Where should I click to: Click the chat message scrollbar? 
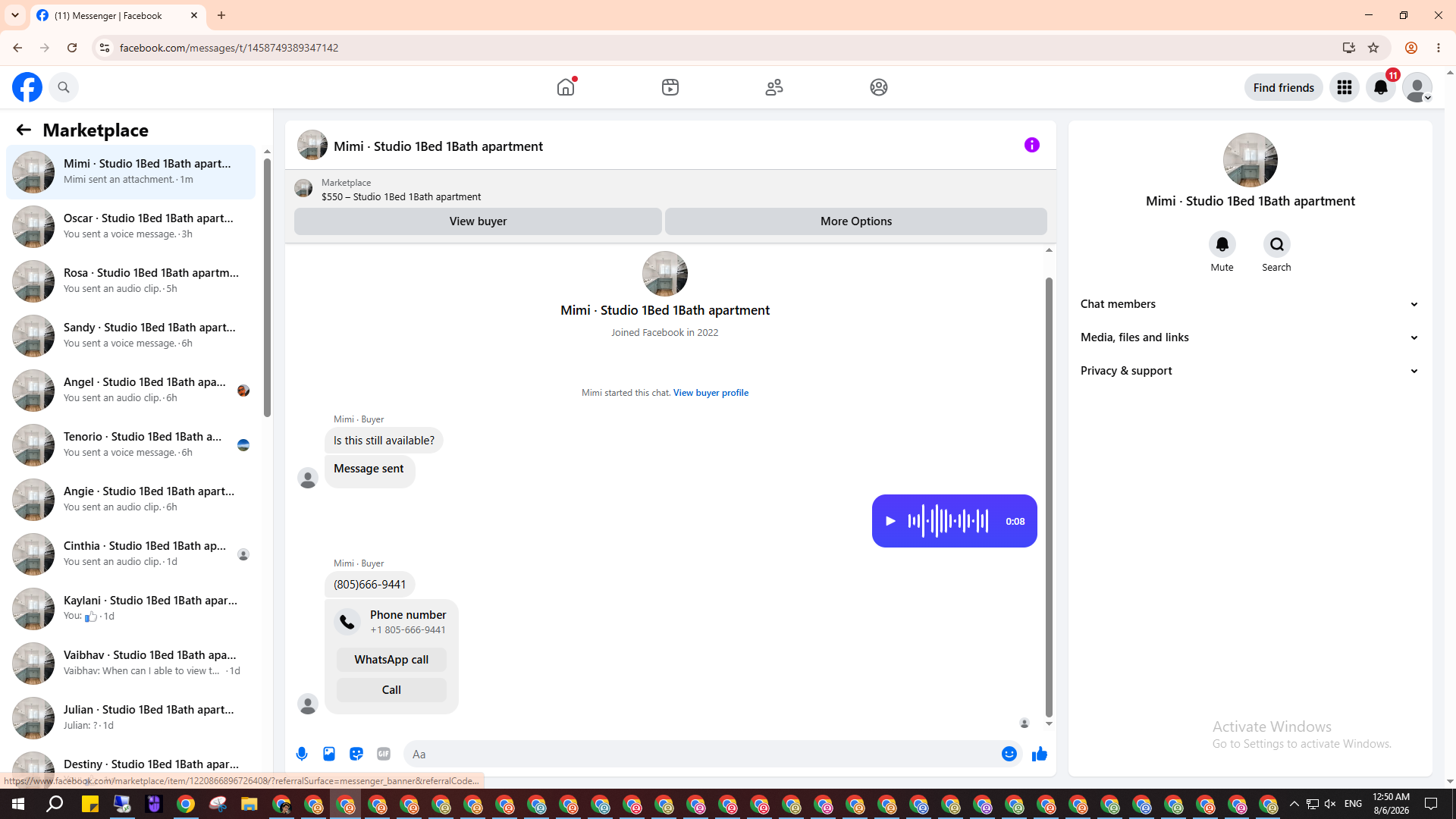pos(1049,497)
